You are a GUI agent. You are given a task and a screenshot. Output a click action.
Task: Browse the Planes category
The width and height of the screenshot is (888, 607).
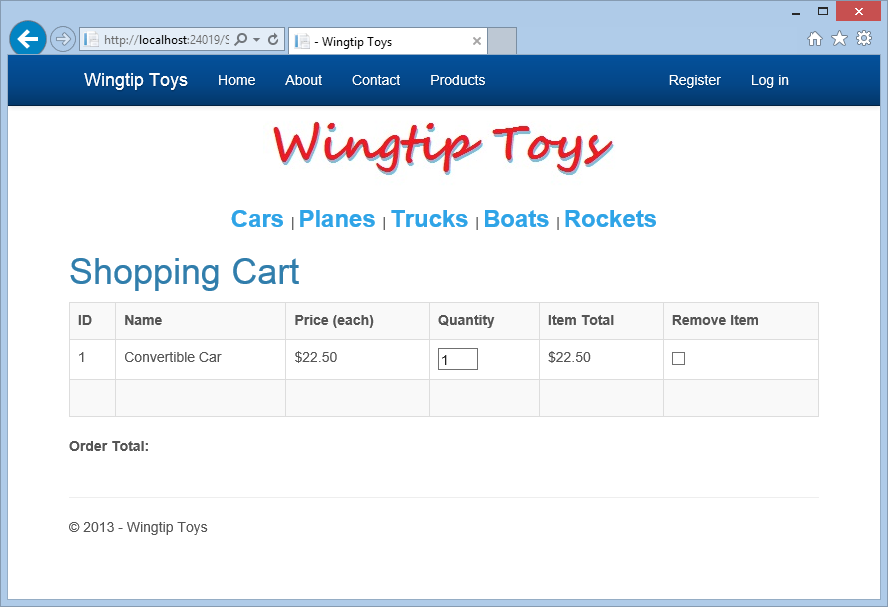click(337, 219)
